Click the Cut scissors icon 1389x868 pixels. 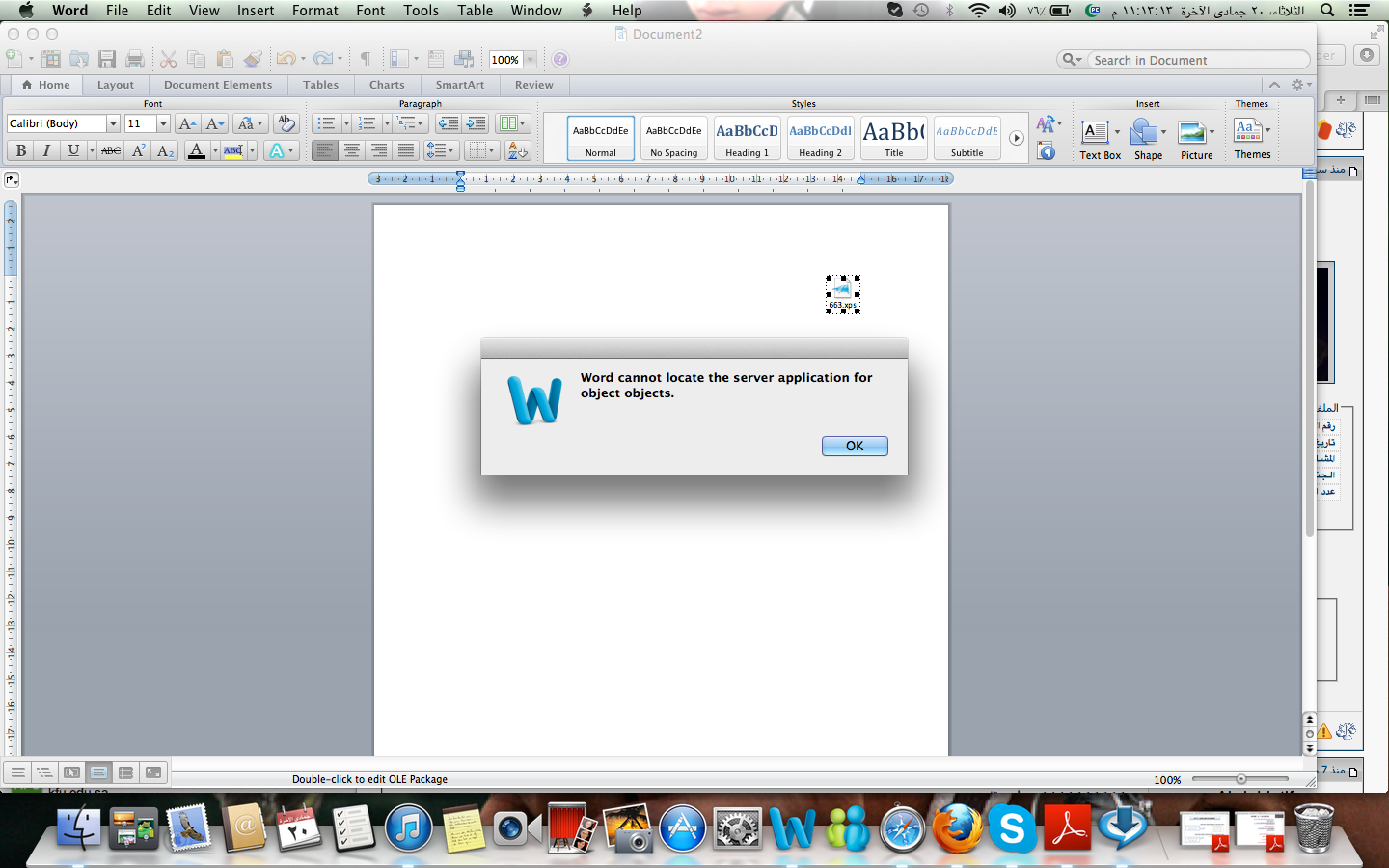coord(169,59)
